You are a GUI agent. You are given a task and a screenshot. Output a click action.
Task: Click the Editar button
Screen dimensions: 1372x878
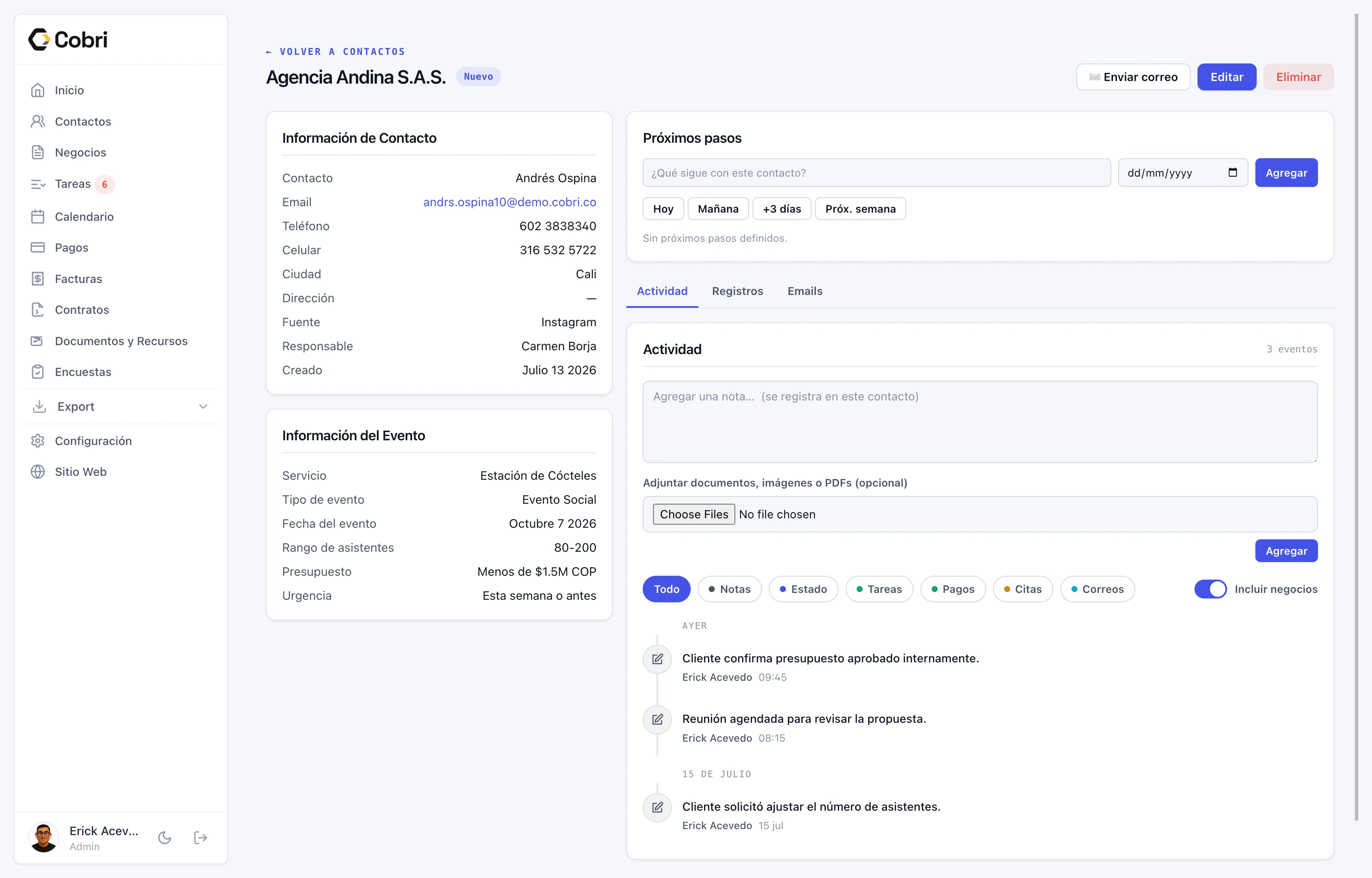[1226, 77]
